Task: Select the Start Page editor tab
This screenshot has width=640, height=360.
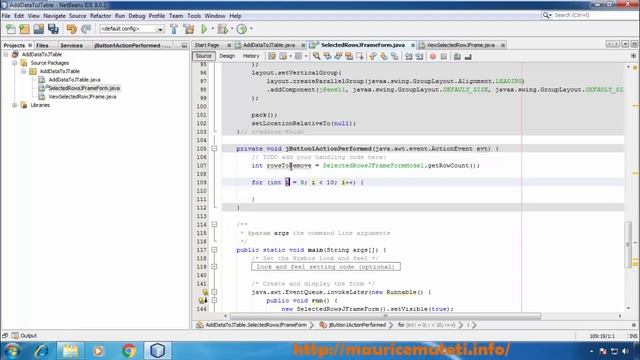Action: click(207, 45)
